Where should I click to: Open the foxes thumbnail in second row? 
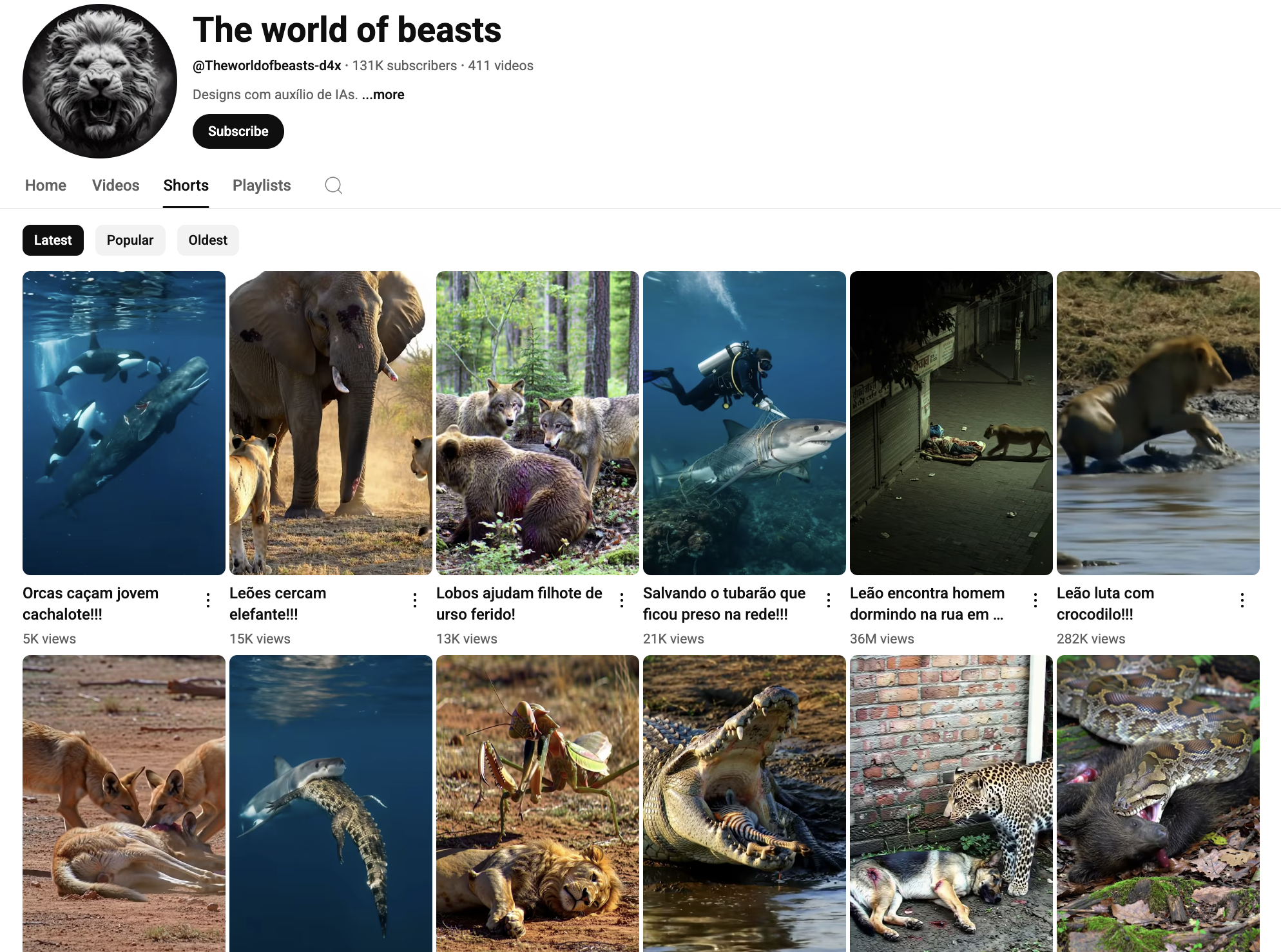pos(124,803)
